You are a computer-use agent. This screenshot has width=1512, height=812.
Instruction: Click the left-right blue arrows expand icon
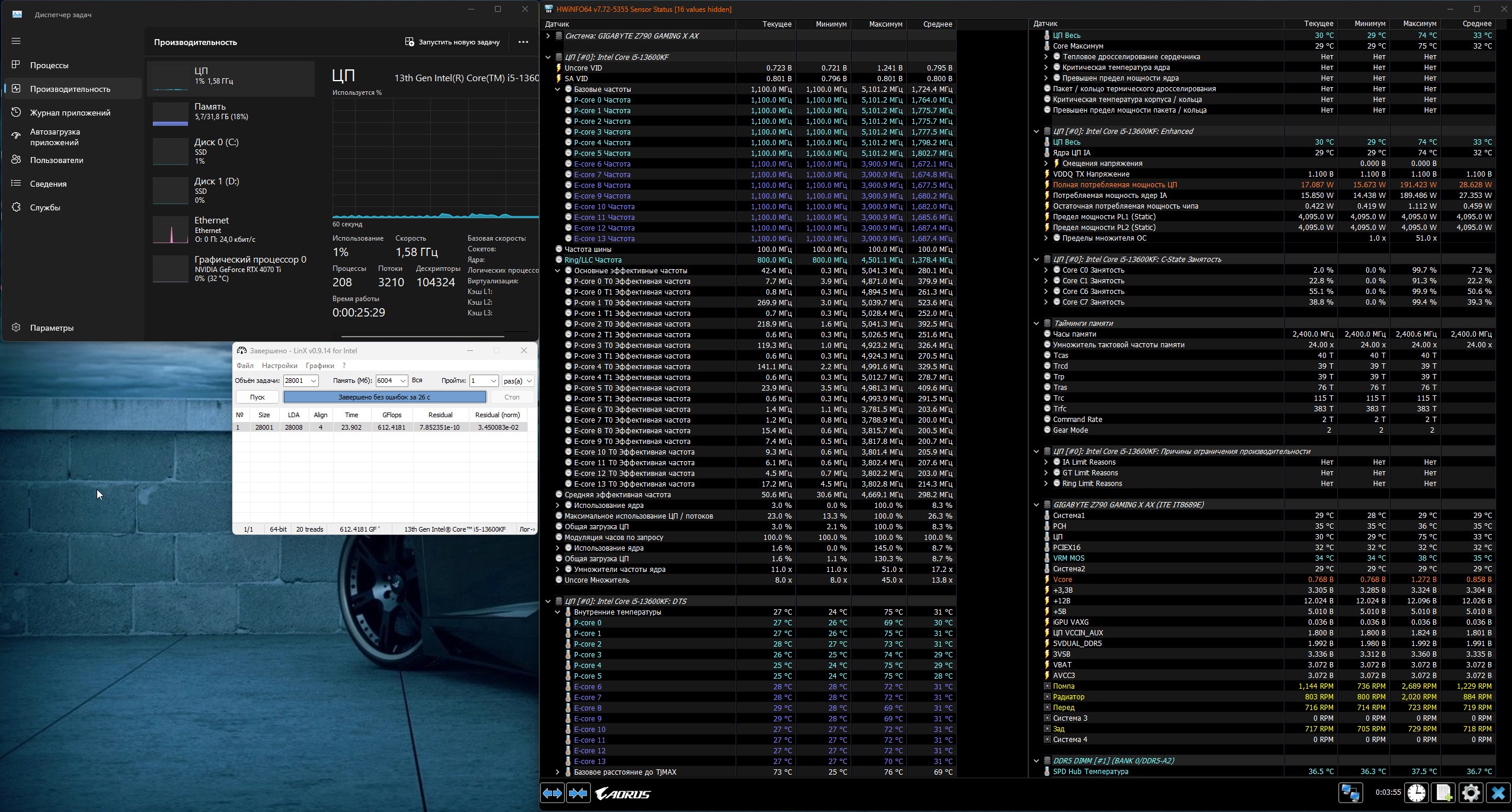[x=552, y=793]
